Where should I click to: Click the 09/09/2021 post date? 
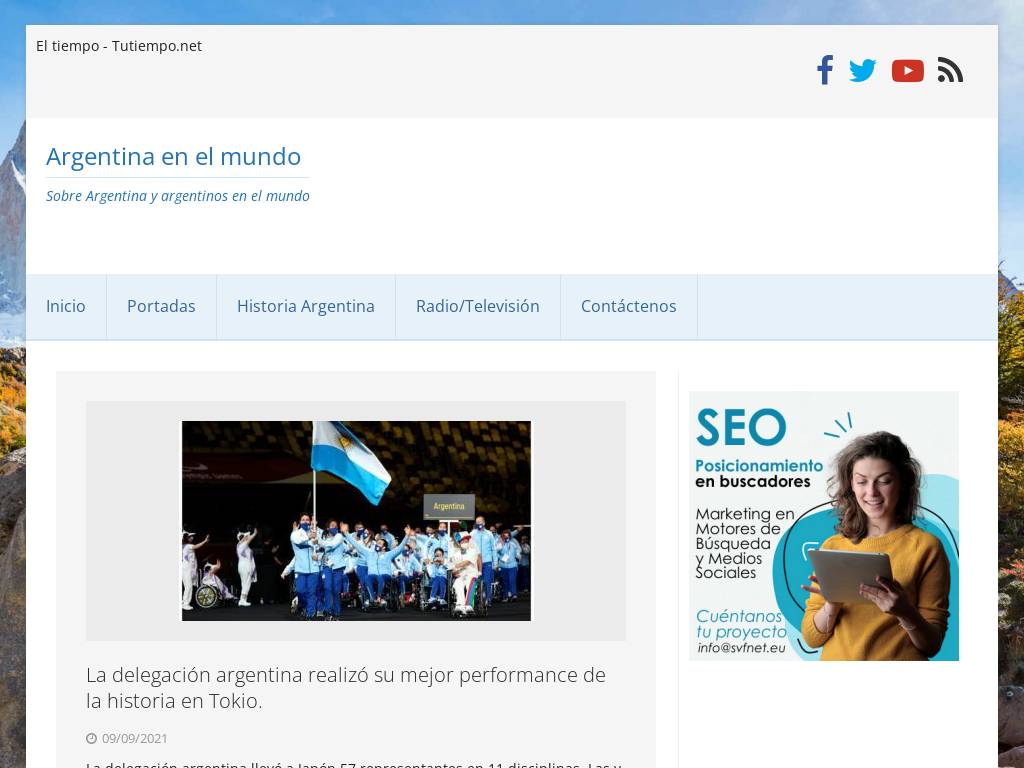(135, 739)
